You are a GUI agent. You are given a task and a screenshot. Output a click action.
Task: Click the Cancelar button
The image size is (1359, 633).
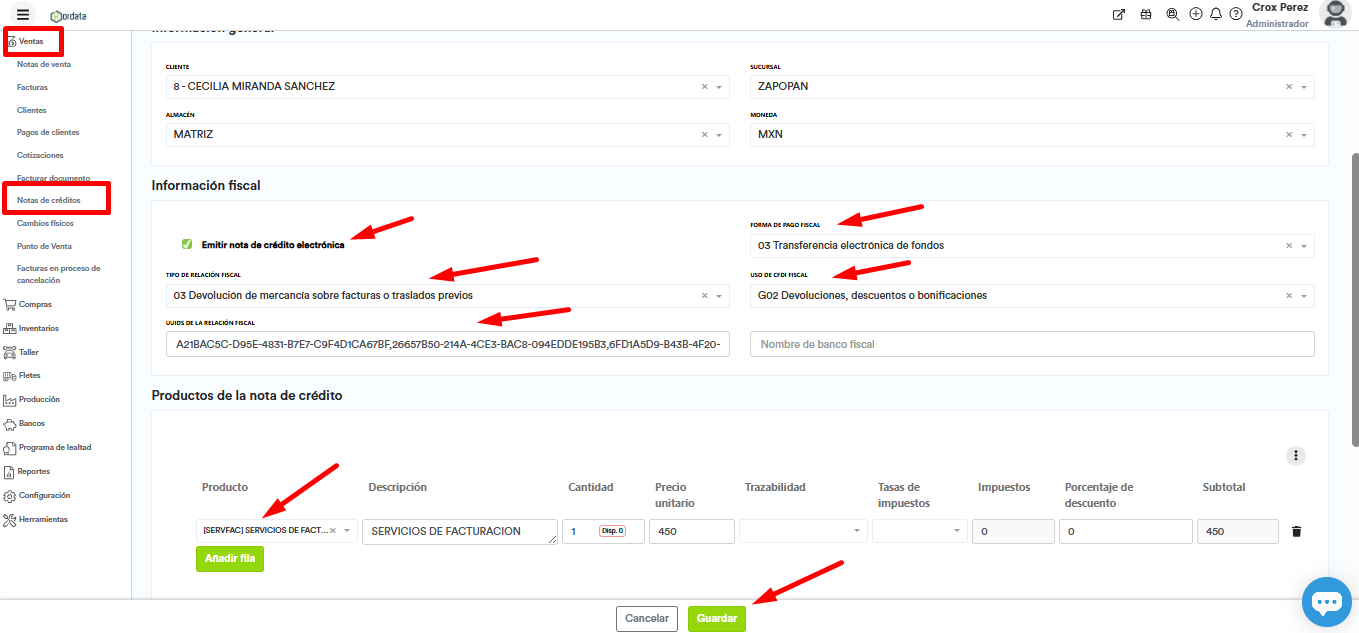pos(646,619)
